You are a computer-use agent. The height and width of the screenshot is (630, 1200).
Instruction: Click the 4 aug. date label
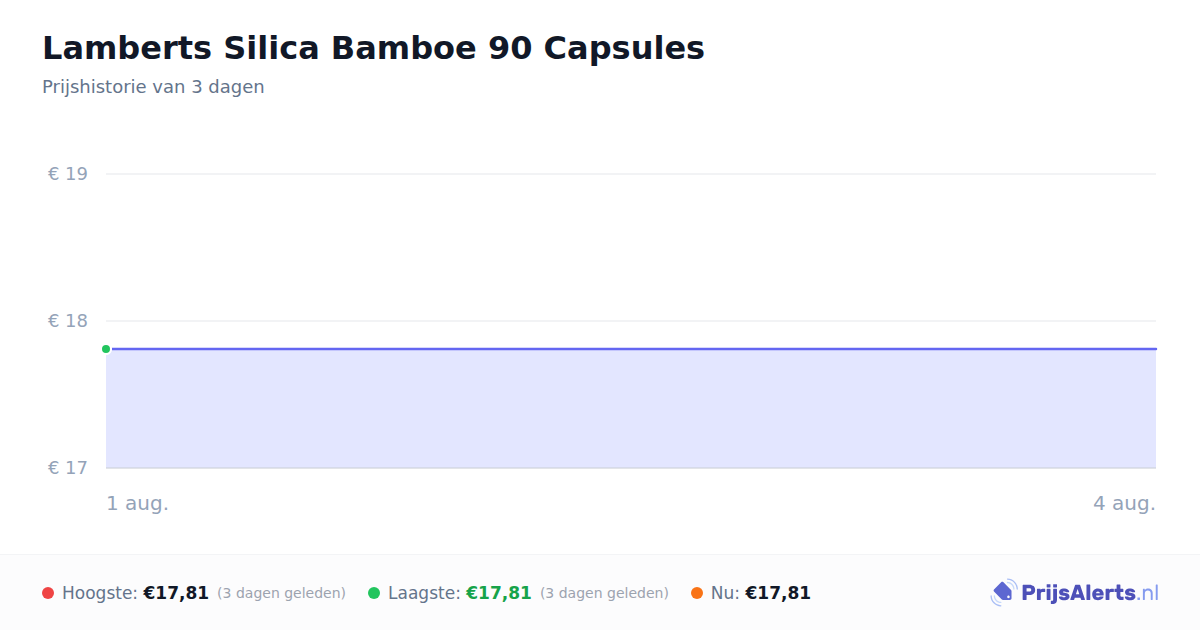[1124, 504]
